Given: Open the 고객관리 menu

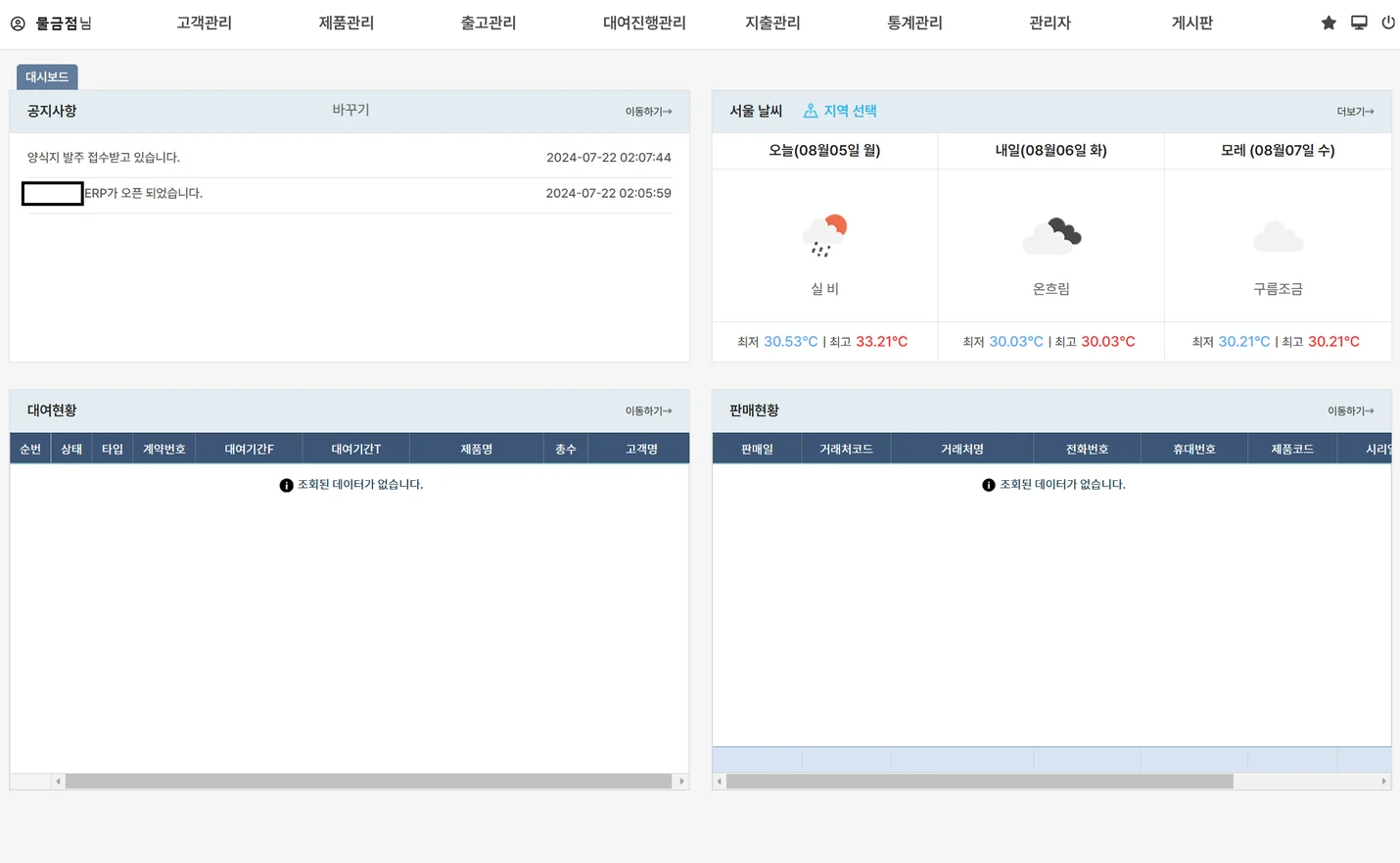Looking at the screenshot, I should pyautogui.click(x=204, y=23).
